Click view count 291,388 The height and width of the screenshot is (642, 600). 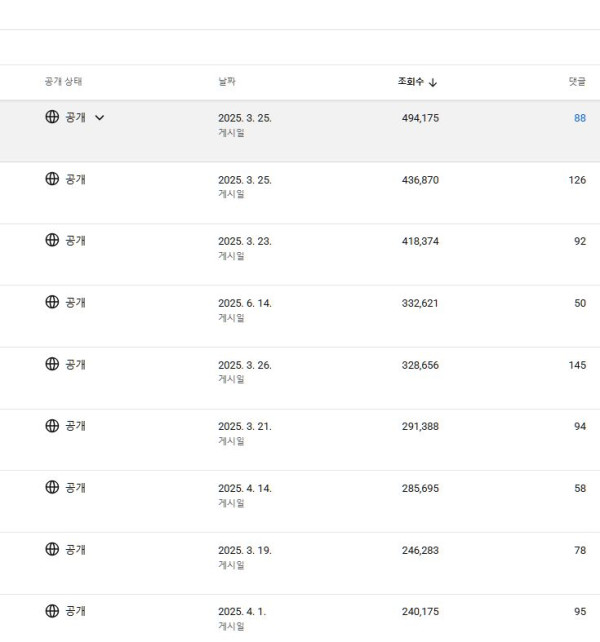coord(420,427)
